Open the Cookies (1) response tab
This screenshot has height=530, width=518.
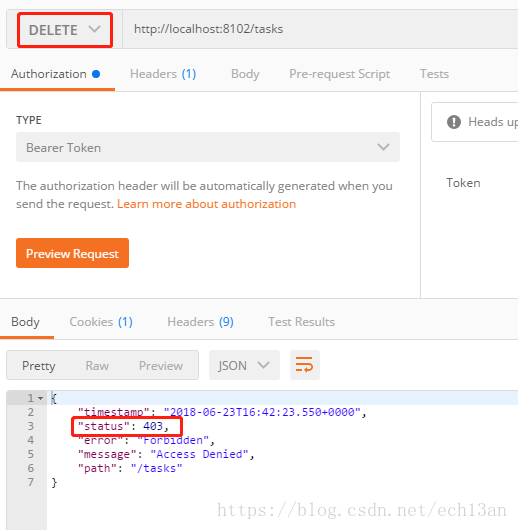(101, 322)
